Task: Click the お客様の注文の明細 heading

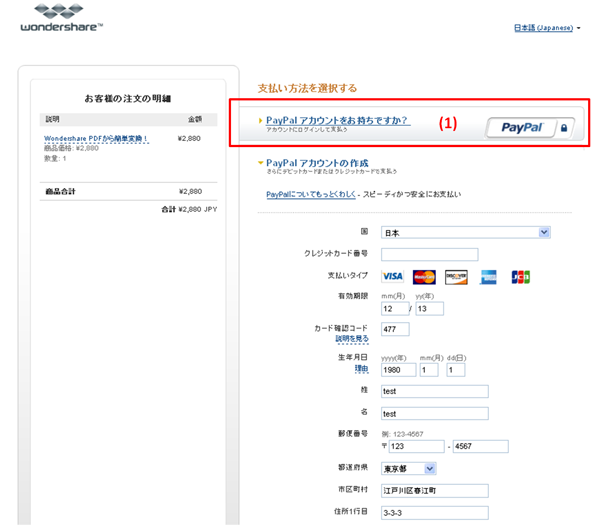Action: coord(128,99)
